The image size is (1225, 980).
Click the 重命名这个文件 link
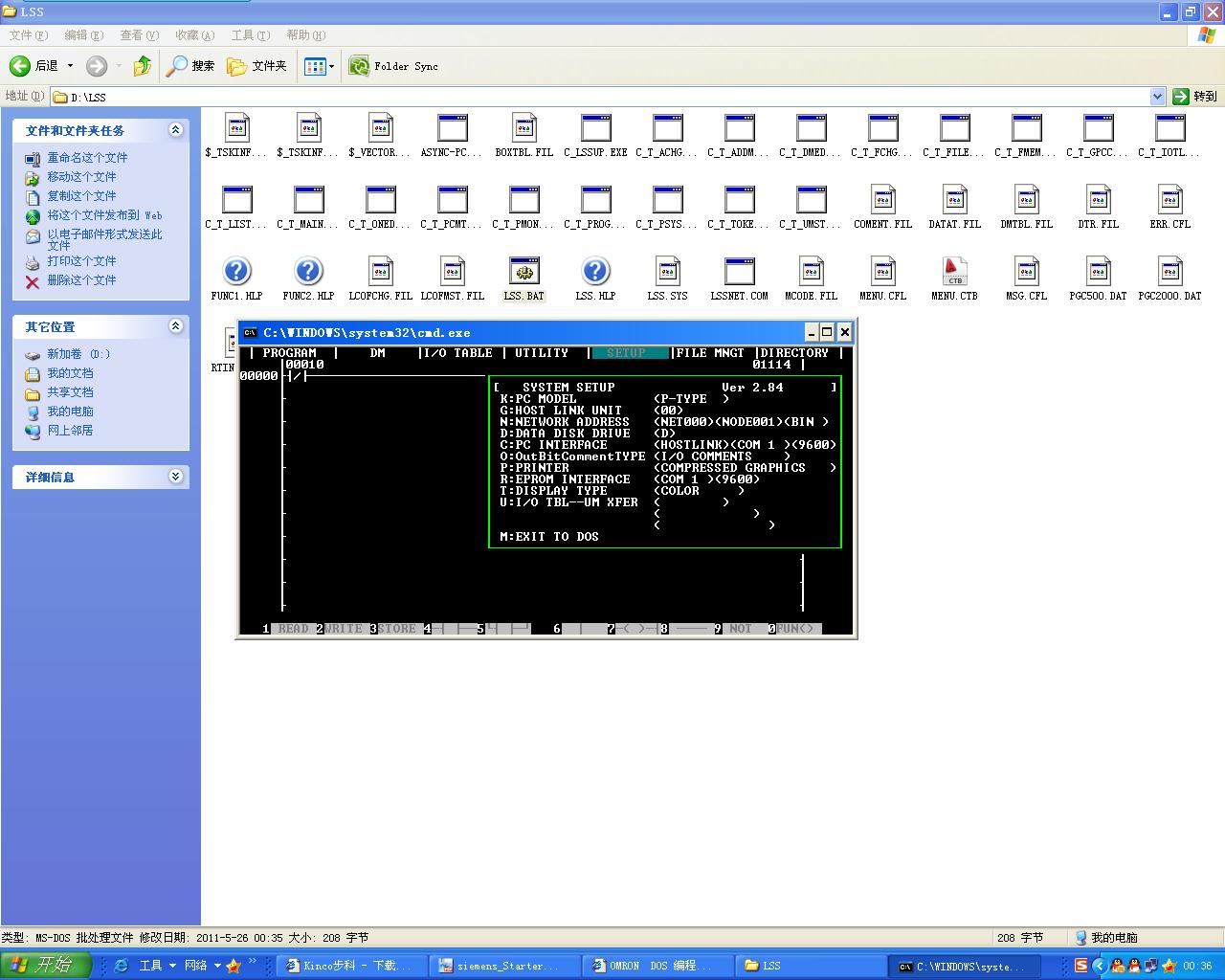pyautogui.click(x=87, y=158)
